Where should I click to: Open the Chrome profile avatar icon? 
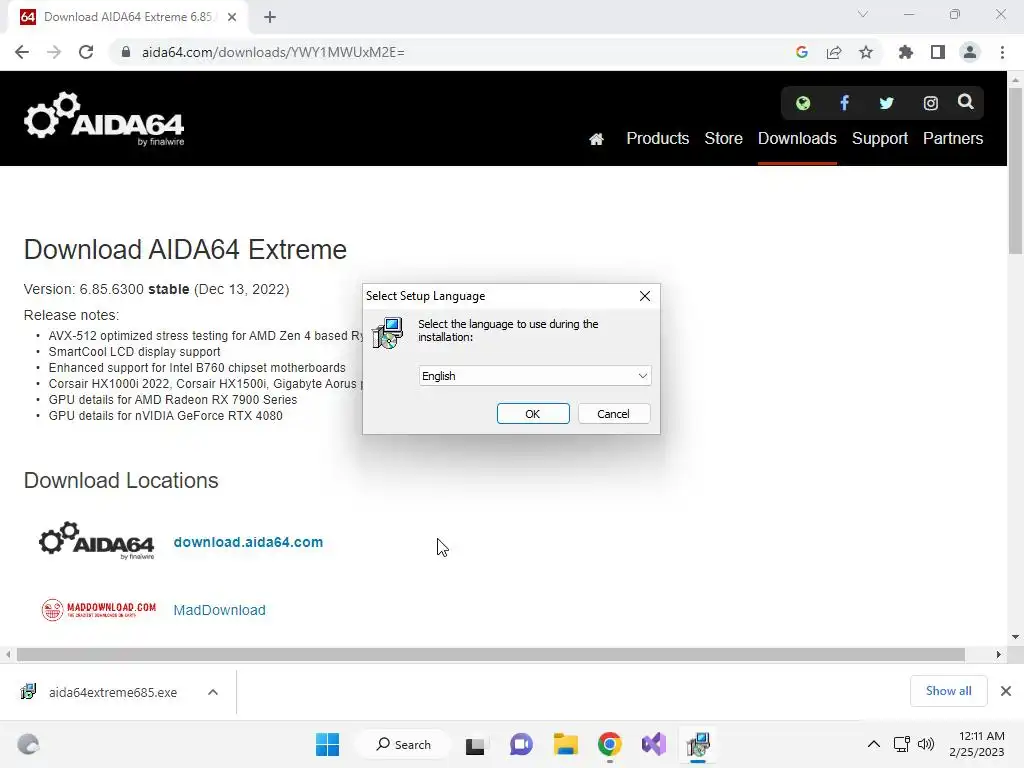970,52
